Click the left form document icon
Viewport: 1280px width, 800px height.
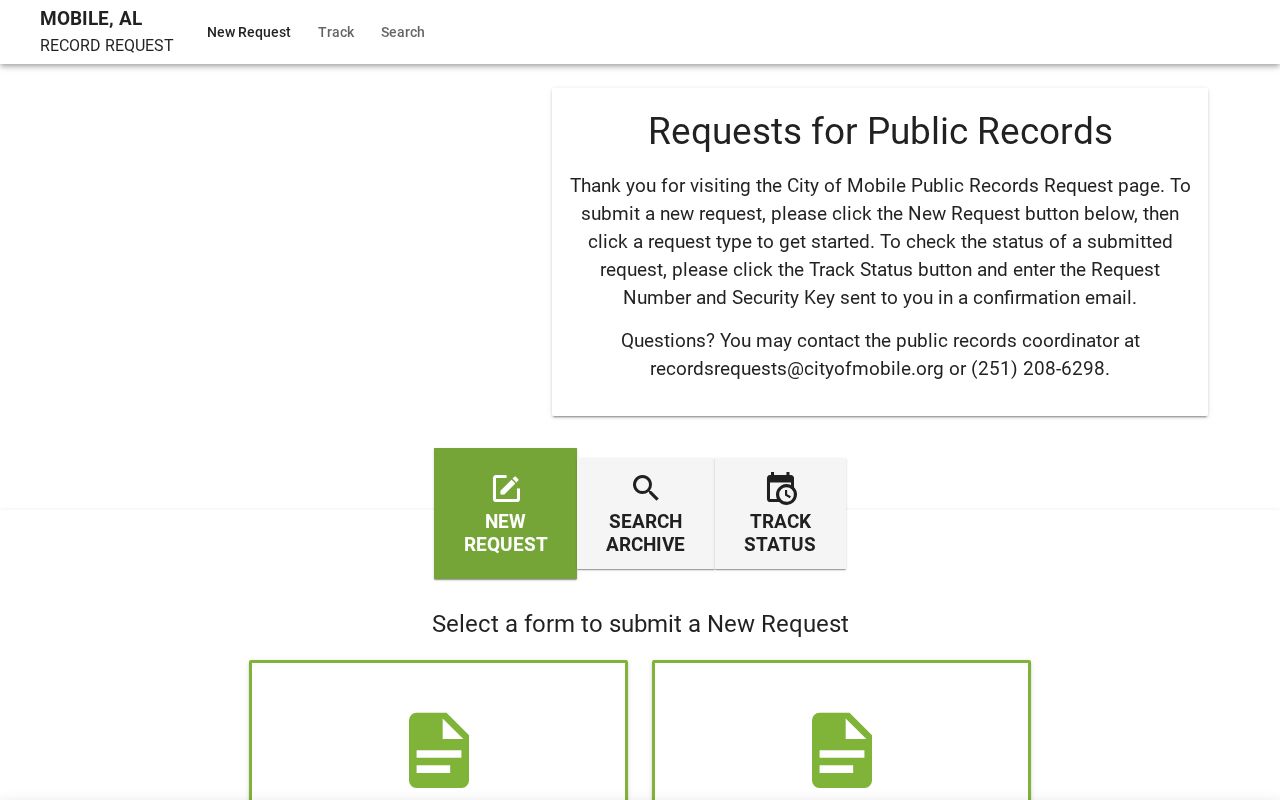(439, 750)
